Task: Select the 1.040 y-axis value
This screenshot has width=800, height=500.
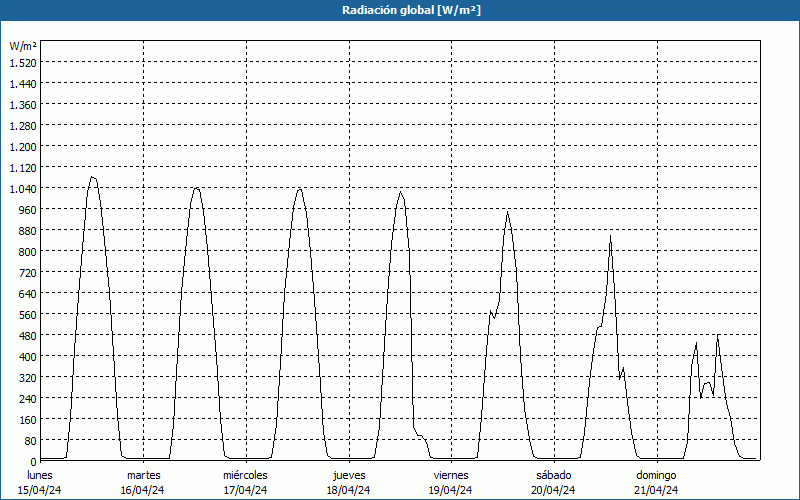Action: pos(23,188)
